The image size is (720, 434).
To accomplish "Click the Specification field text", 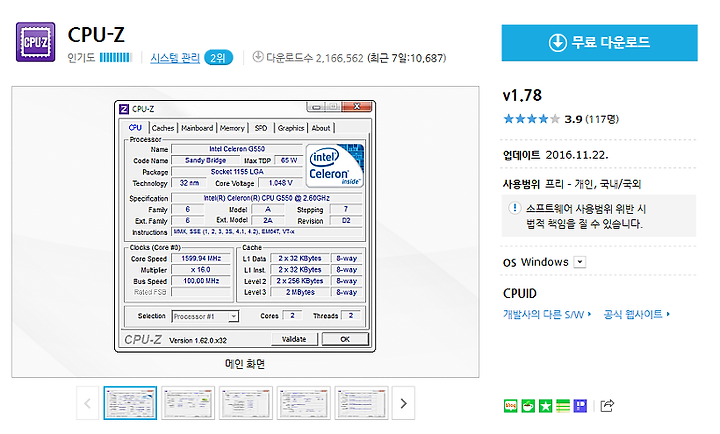I will coord(267,198).
